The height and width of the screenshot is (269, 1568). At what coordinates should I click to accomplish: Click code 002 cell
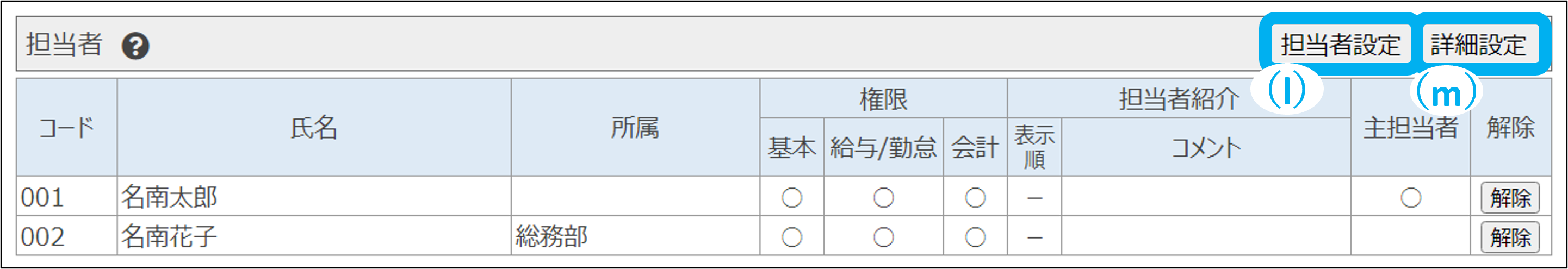pos(42,237)
